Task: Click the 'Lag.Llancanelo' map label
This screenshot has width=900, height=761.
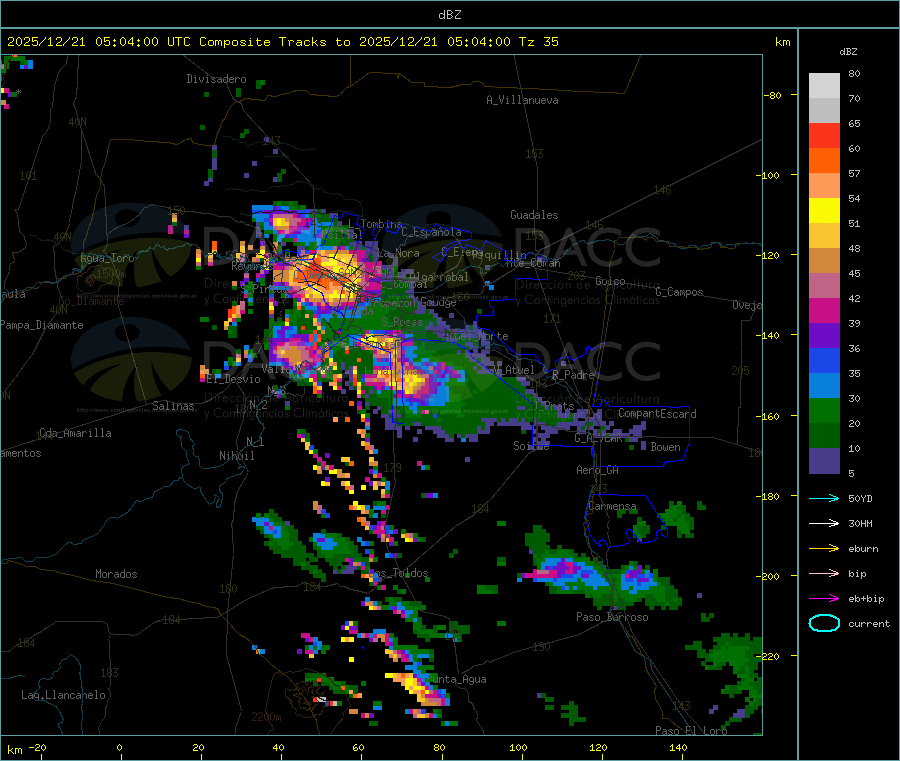Action: pyautogui.click(x=64, y=695)
